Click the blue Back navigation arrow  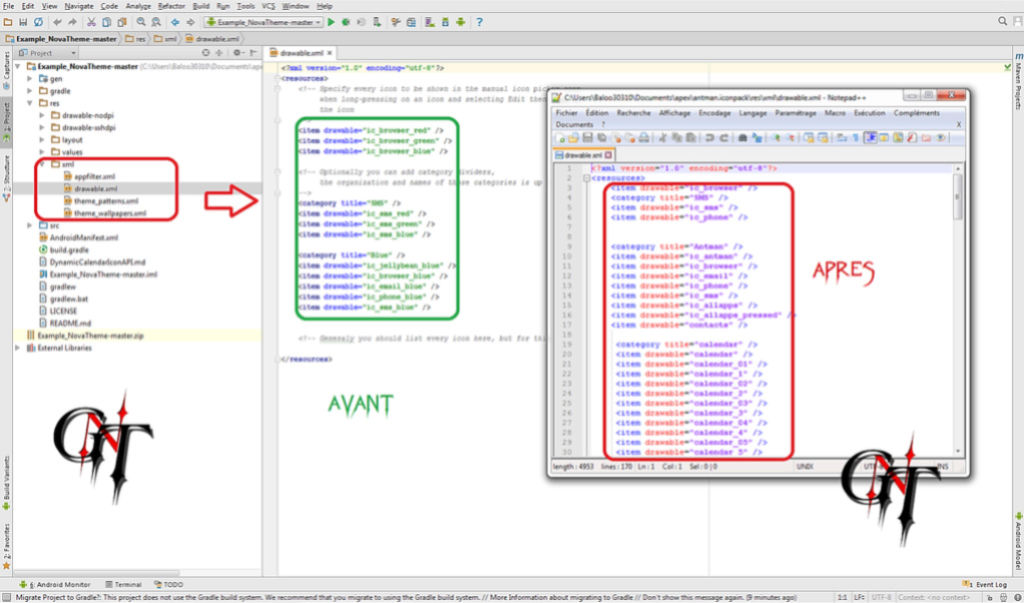coord(175,22)
